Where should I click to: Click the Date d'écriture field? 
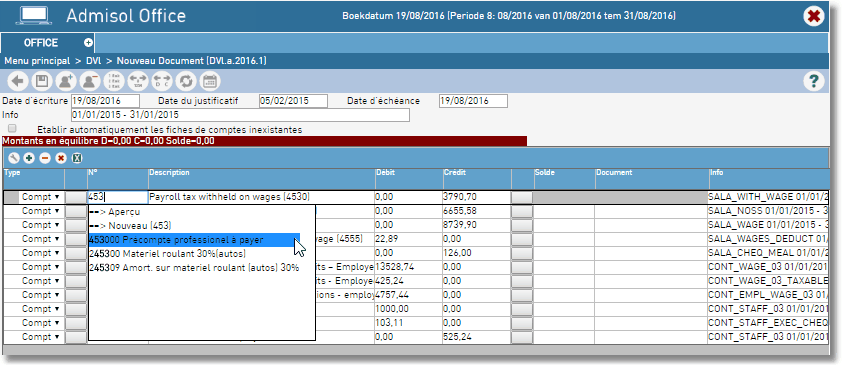105,101
